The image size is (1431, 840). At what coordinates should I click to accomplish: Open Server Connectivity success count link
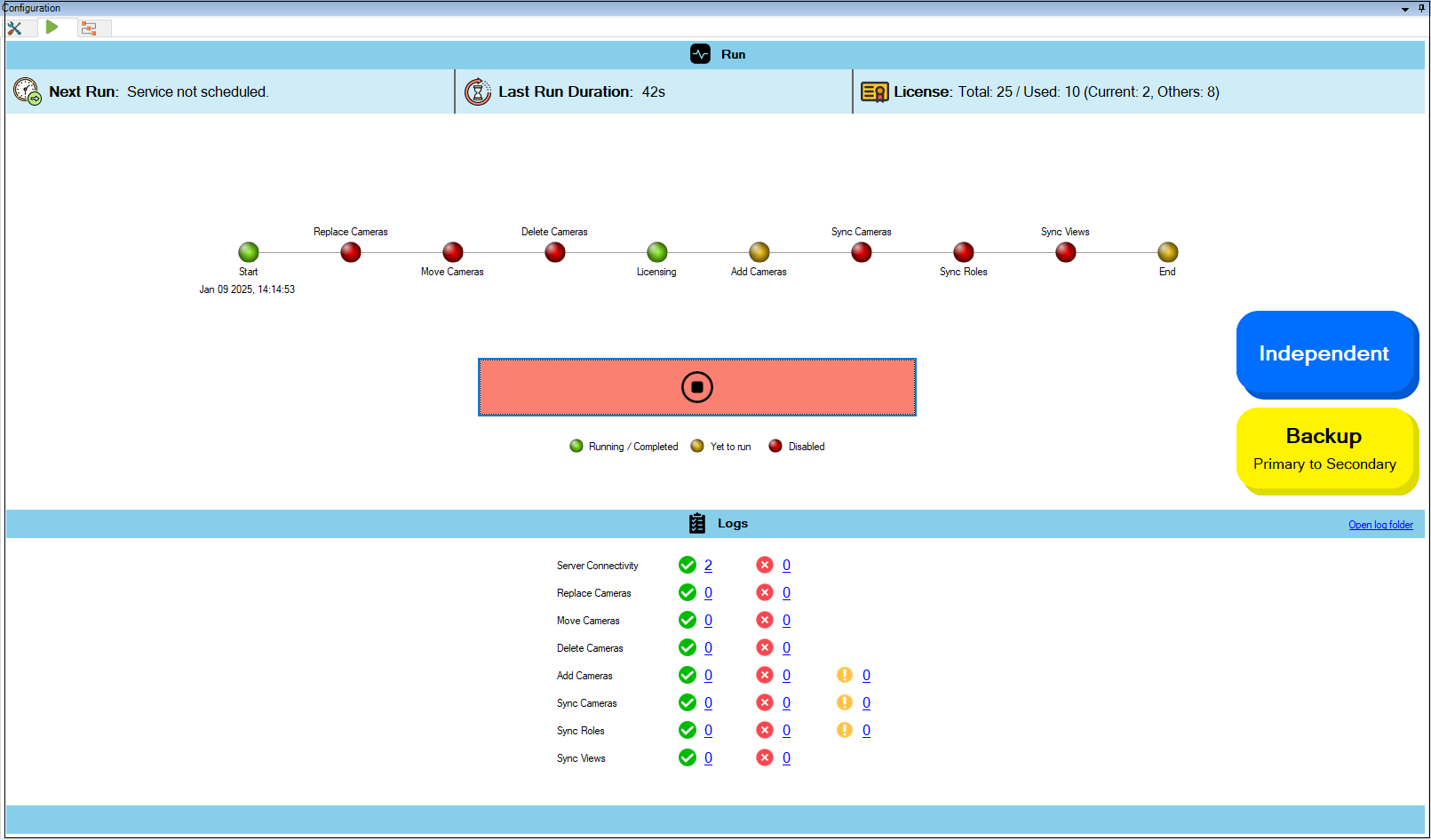click(x=708, y=566)
